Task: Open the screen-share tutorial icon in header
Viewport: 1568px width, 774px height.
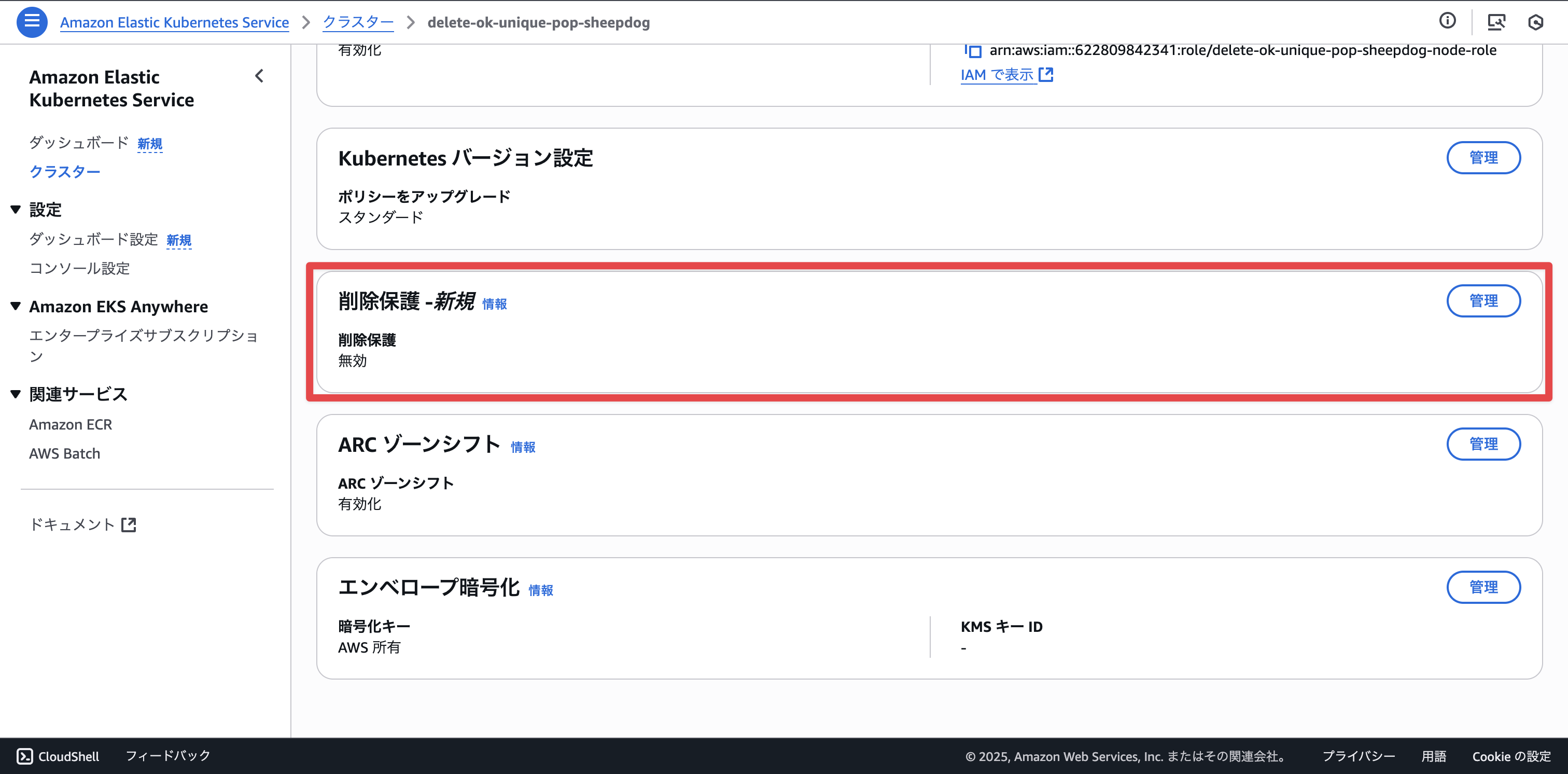Action: coord(1496,22)
